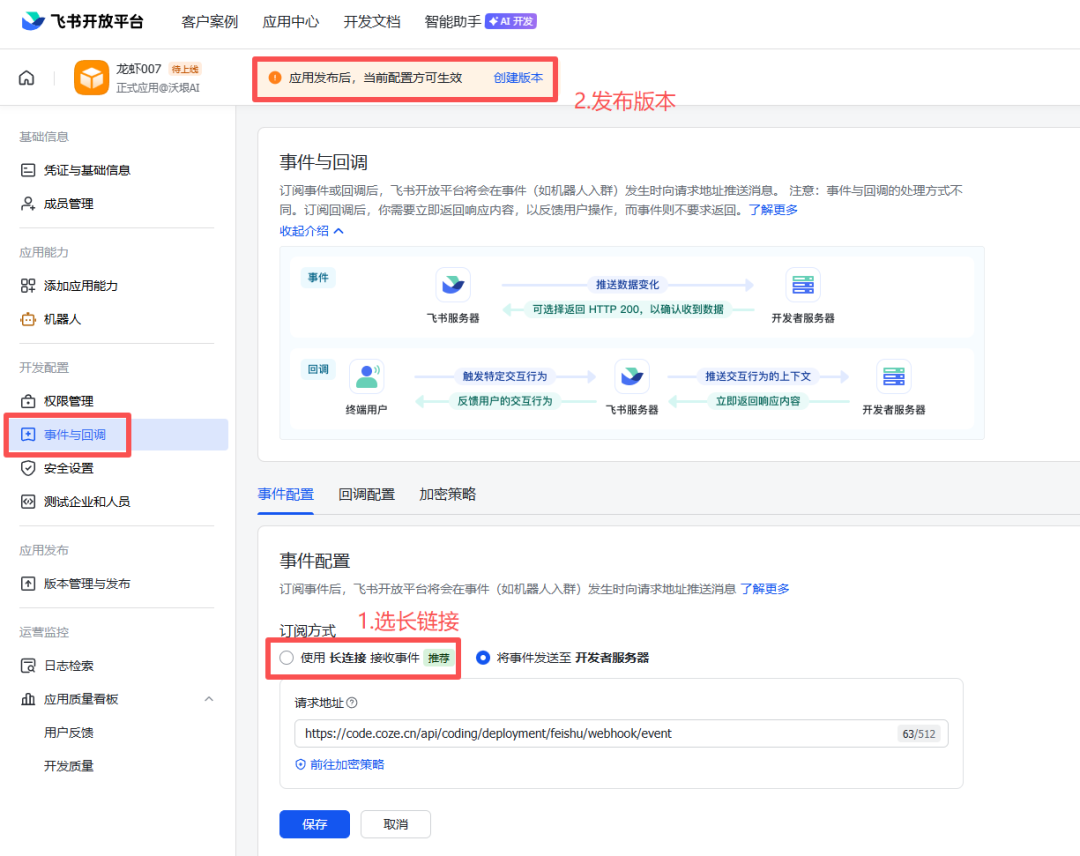Switch to the 回调配置 tab
The width and height of the screenshot is (1080, 856).
pos(366,494)
